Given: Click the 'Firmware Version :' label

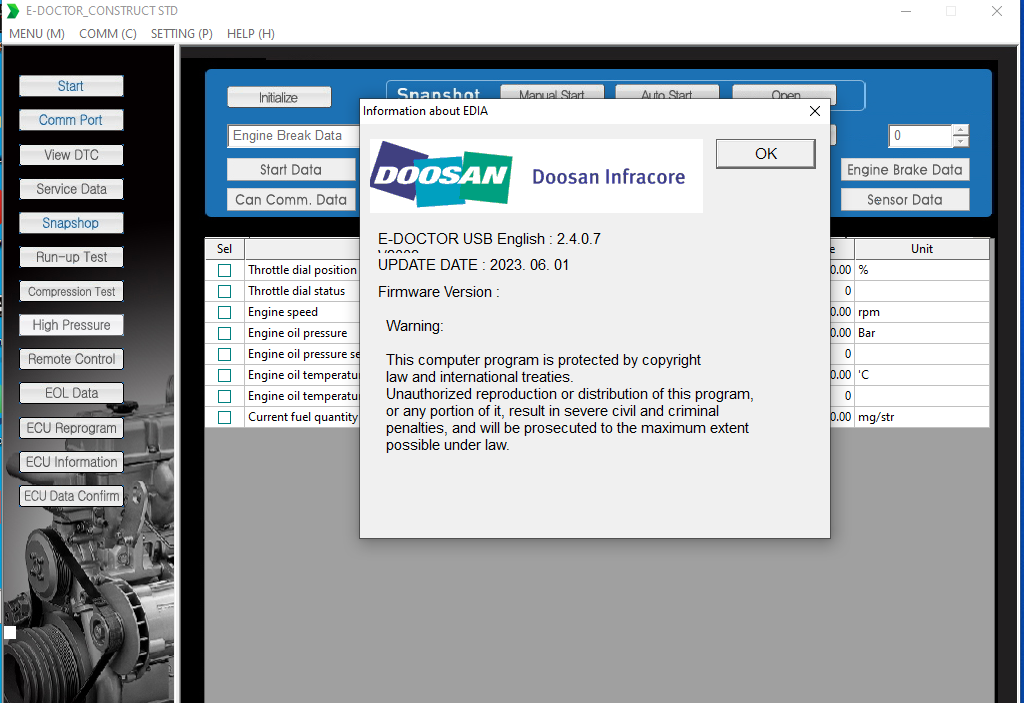Looking at the screenshot, I should pyautogui.click(x=438, y=292).
